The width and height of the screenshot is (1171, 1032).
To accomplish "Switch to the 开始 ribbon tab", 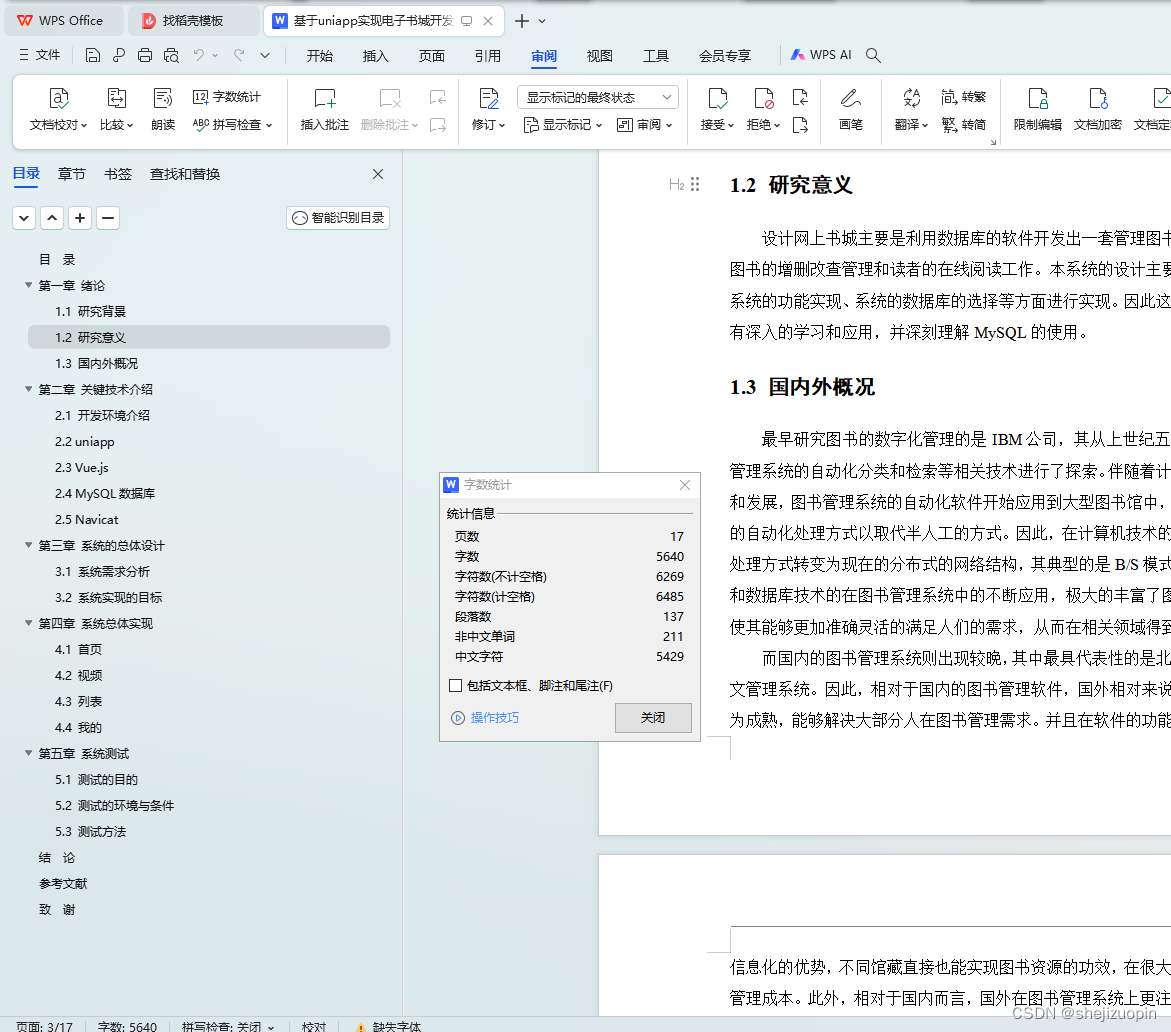I will (320, 56).
